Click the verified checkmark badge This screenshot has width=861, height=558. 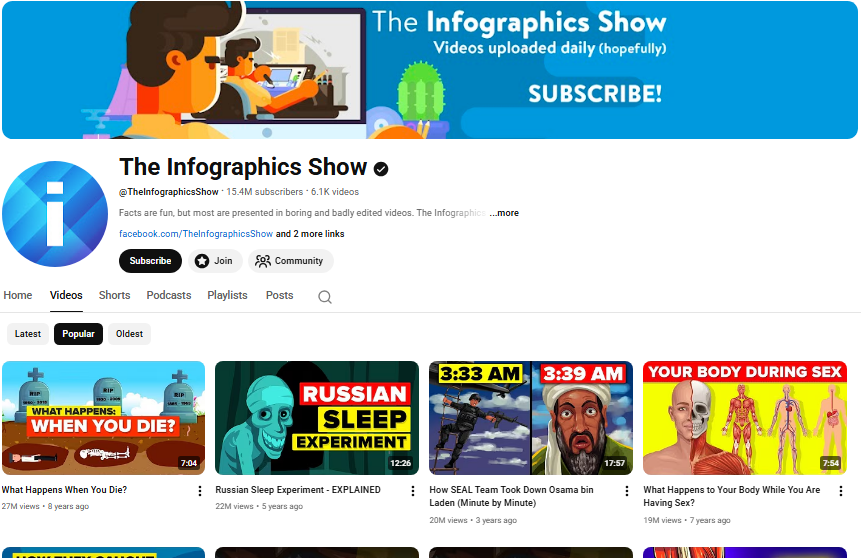click(x=381, y=169)
